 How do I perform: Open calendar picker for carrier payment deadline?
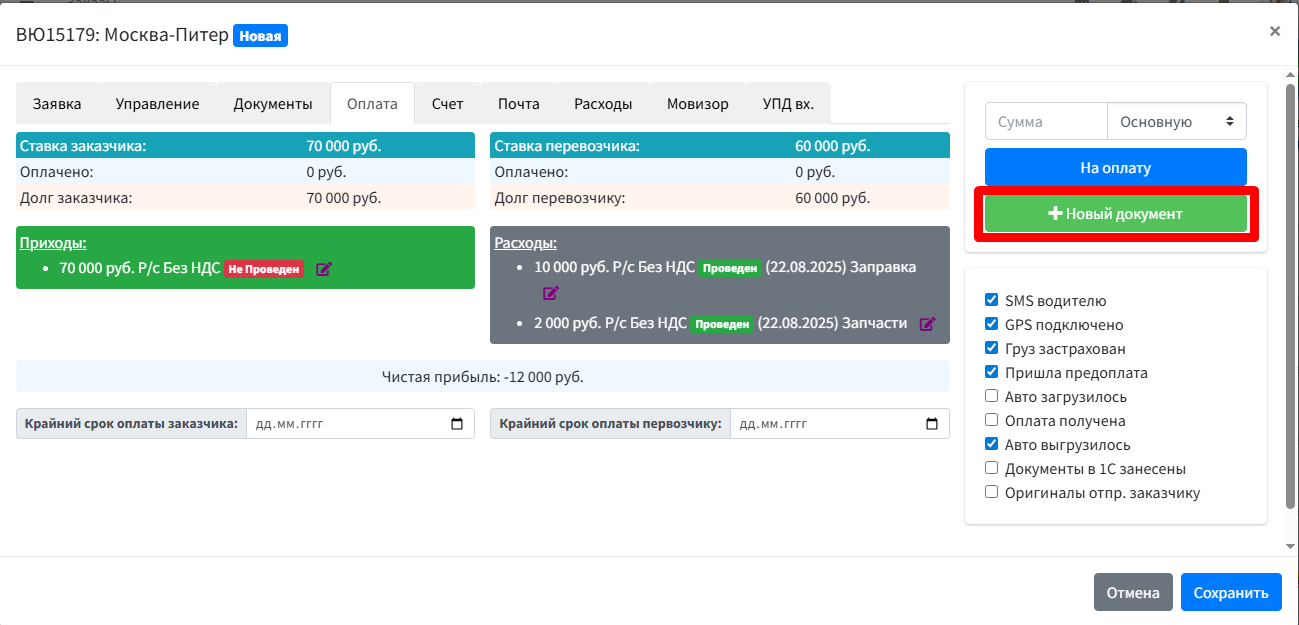pos(932,424)
